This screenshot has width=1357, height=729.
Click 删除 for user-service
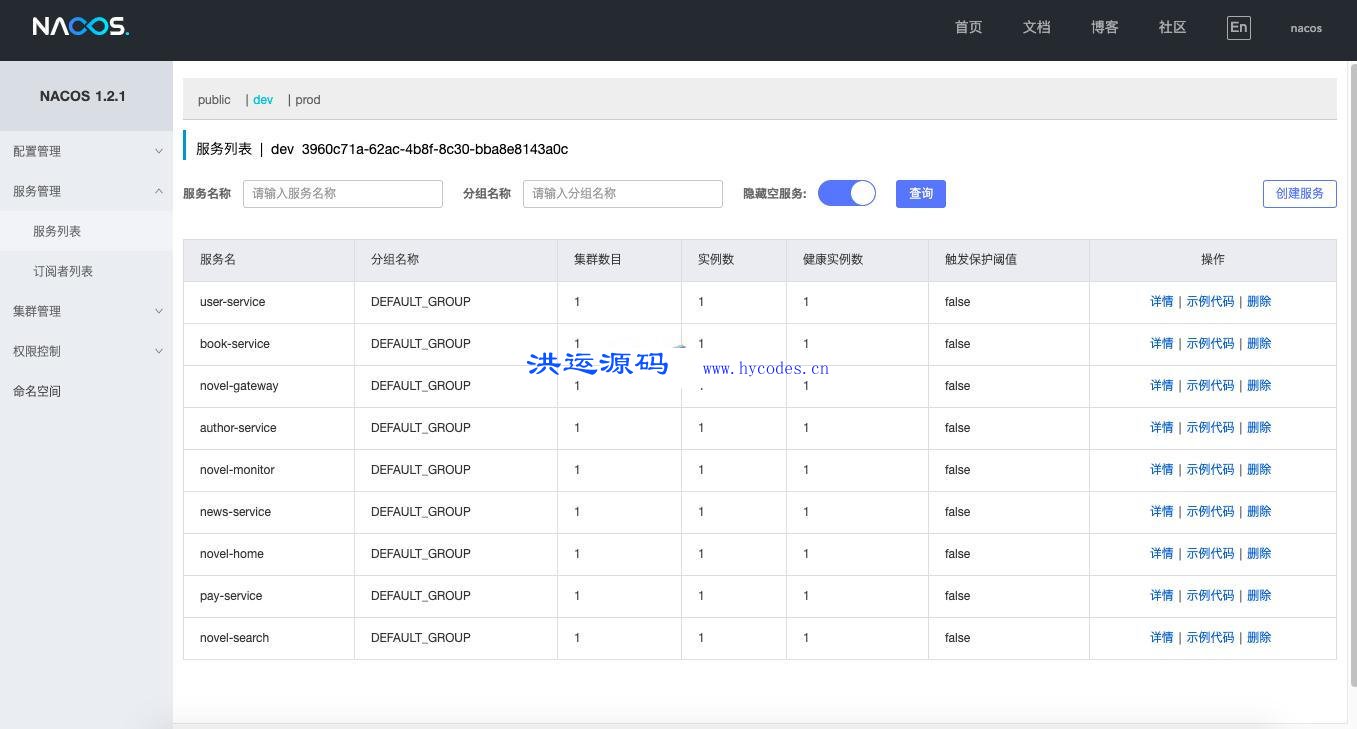pos(1259,301)
